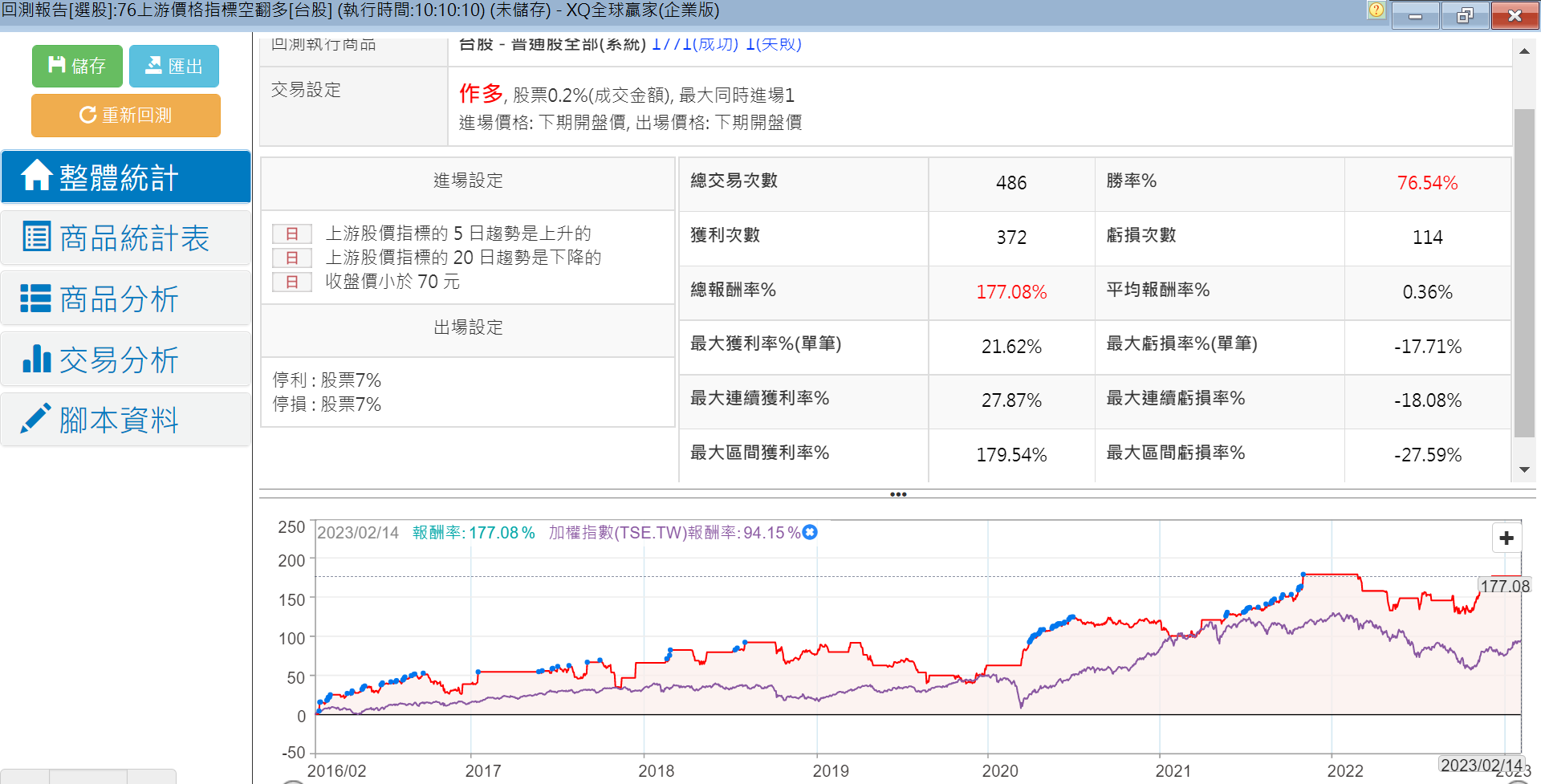Viewport: 1541px width, 784px height.
Task: Open 交易分析 trade analysis
Action: pos(126,360)
